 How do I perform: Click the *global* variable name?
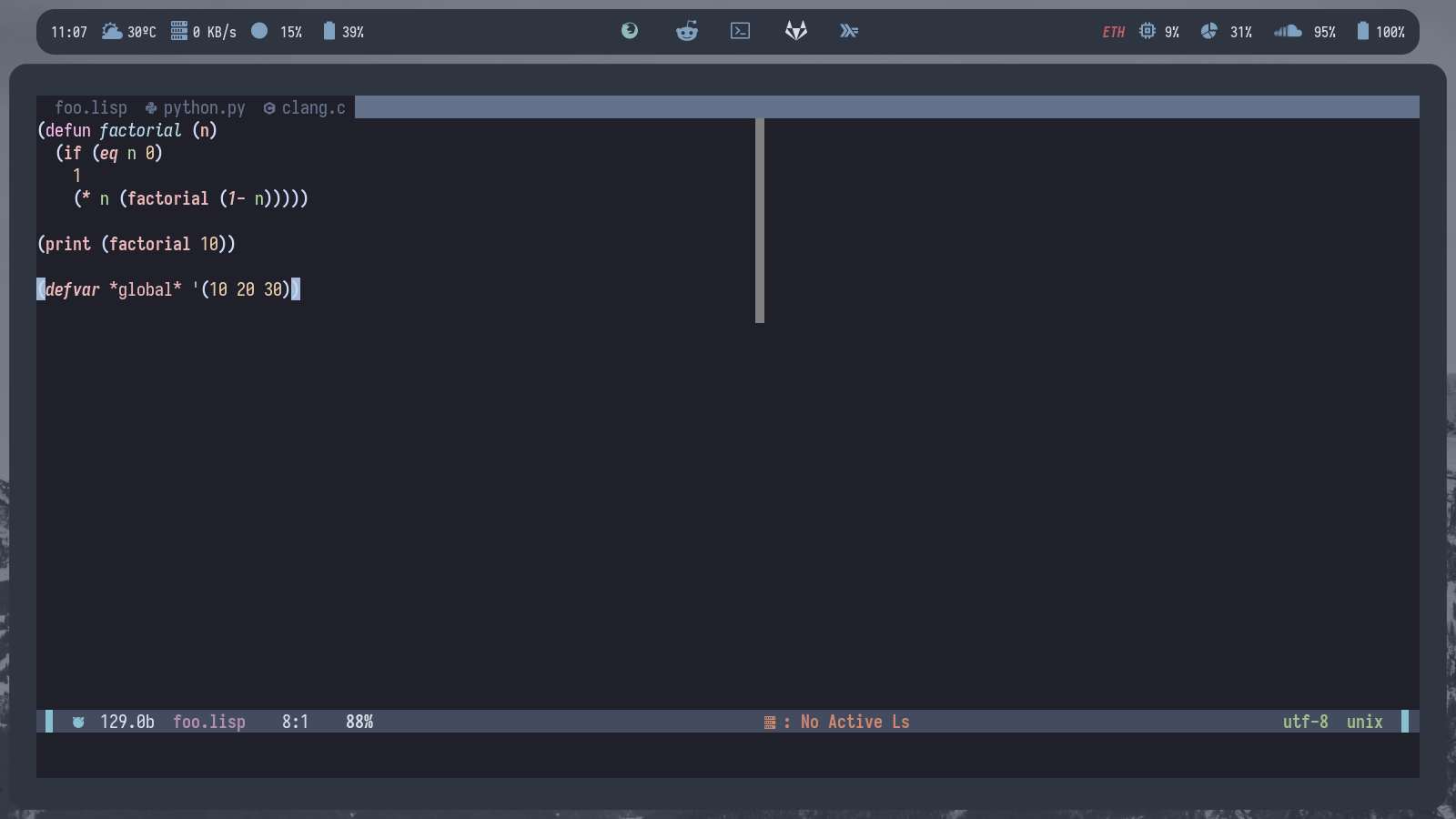(146, 289)
